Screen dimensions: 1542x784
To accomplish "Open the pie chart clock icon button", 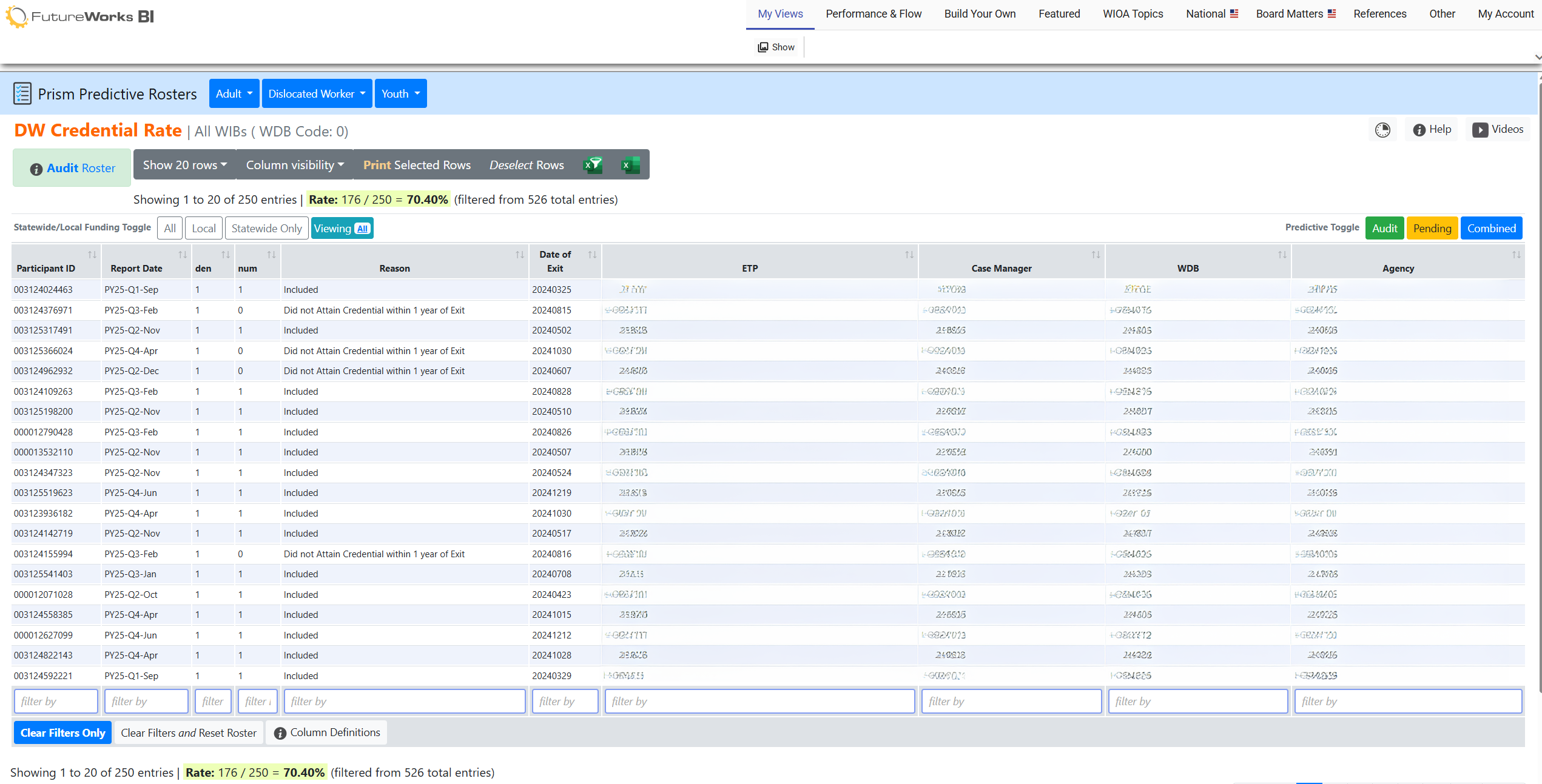I will pos(1382,130).
